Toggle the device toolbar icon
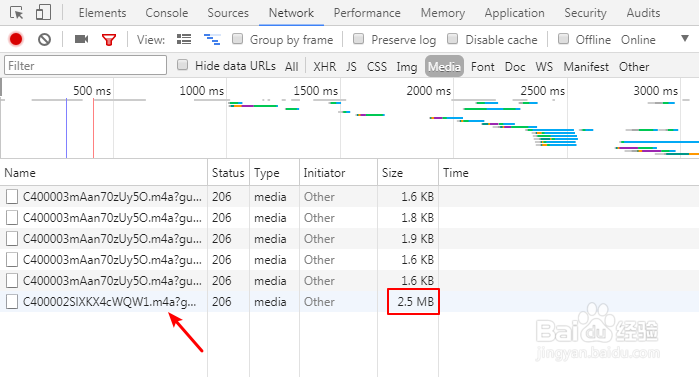Screen dimensions: 699x377 [x=43, y=12]
